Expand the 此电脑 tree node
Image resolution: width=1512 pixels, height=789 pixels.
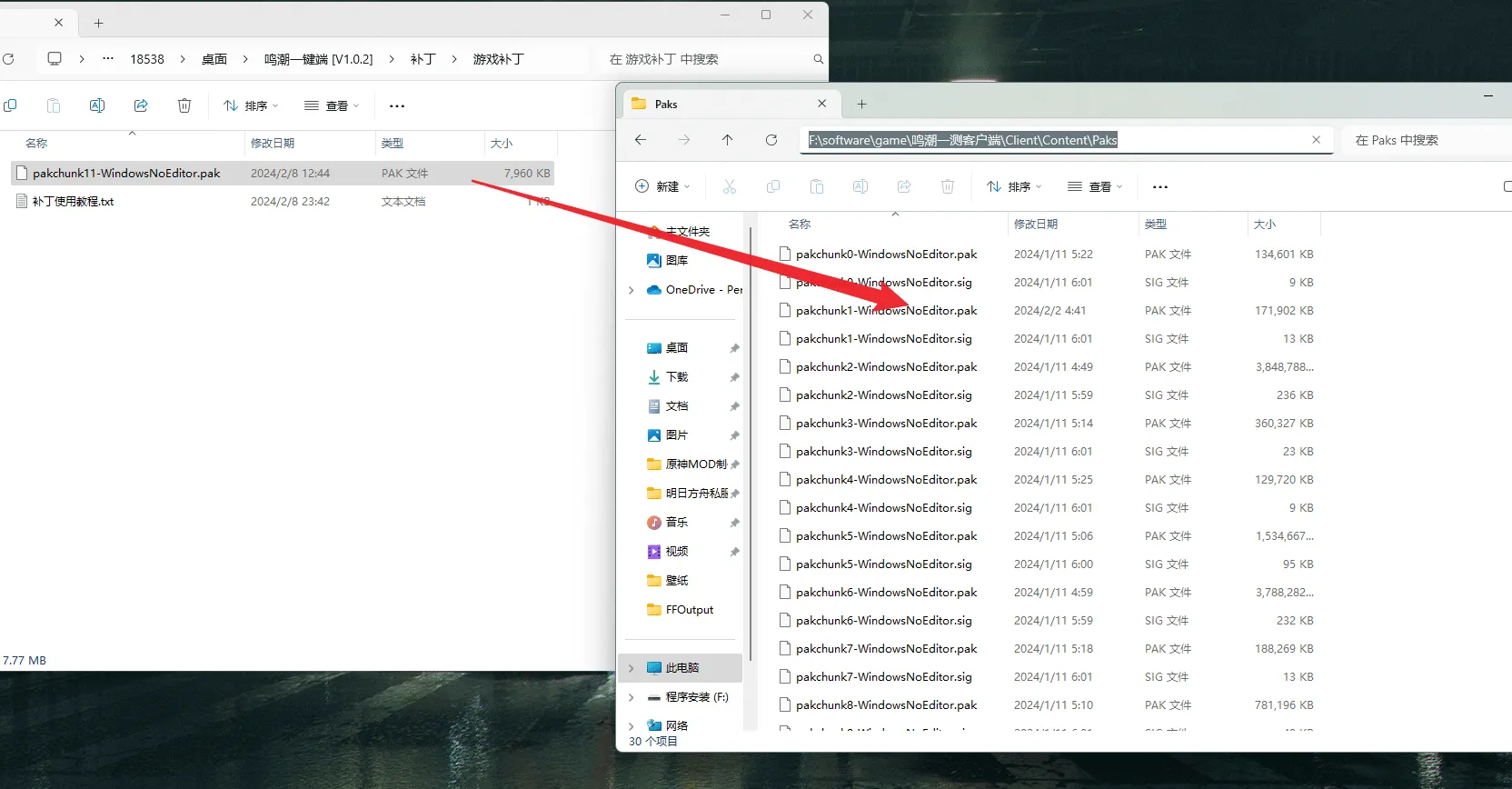[632, 668]
